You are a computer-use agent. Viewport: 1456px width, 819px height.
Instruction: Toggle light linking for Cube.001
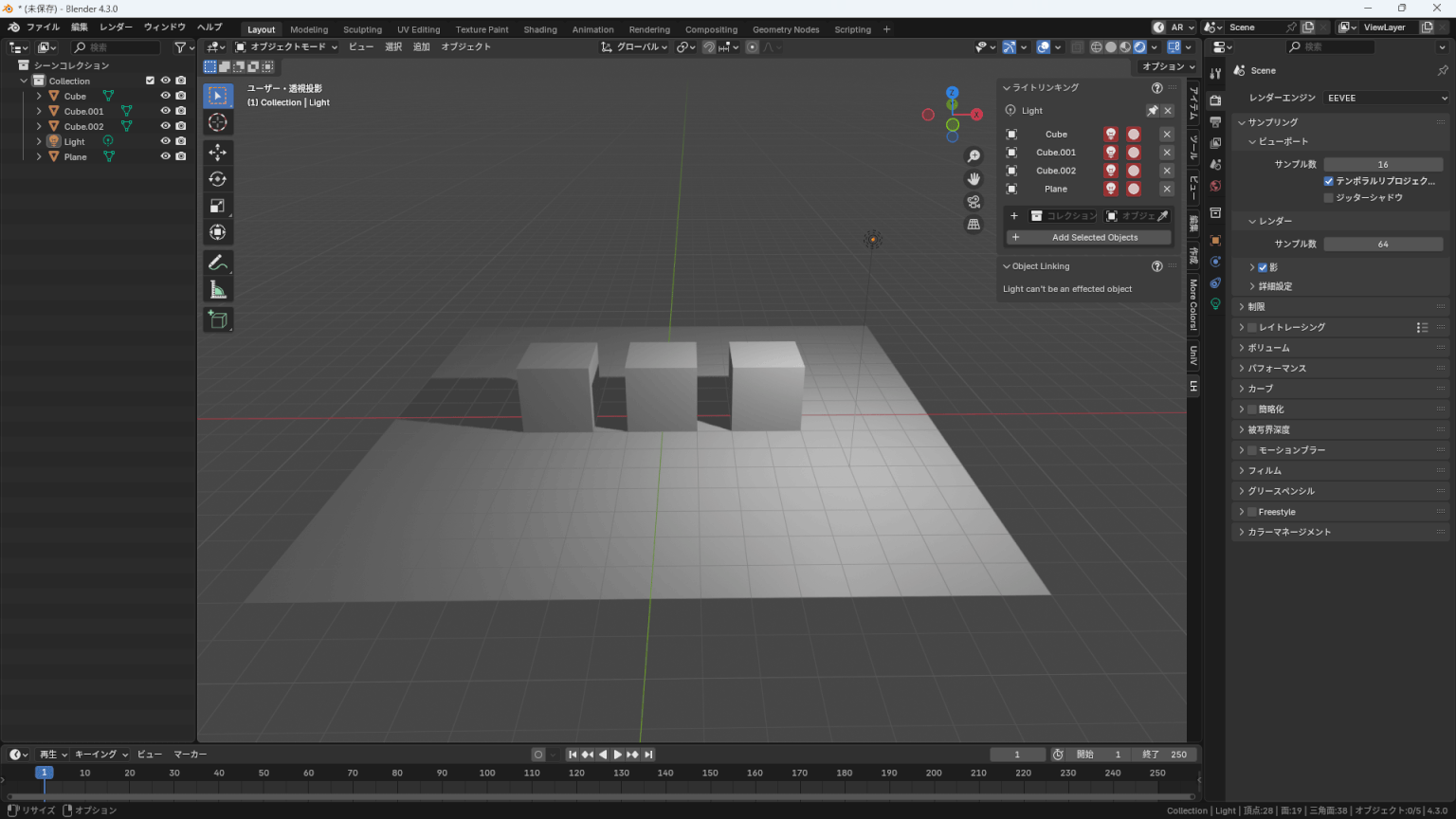coord(1110,152)
